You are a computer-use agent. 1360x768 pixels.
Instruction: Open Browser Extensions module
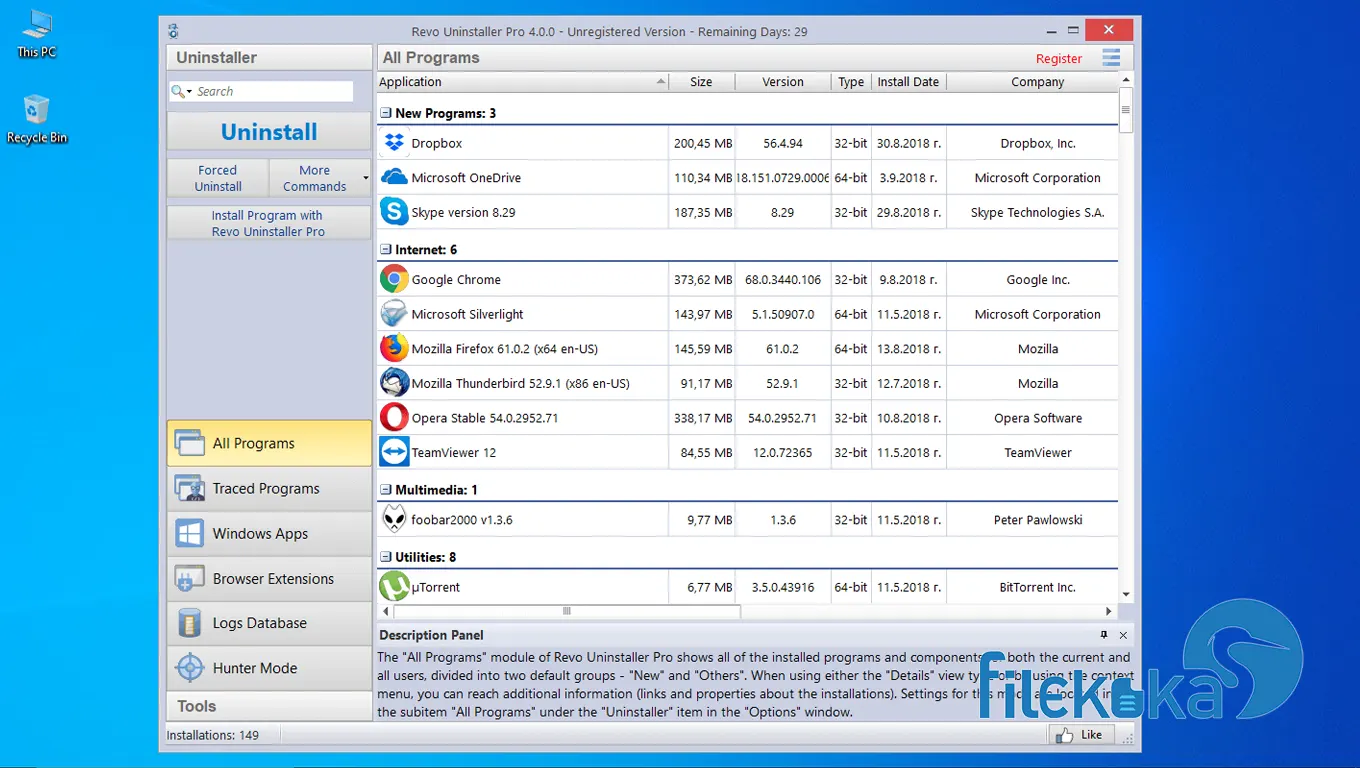(x=269, y=578)
